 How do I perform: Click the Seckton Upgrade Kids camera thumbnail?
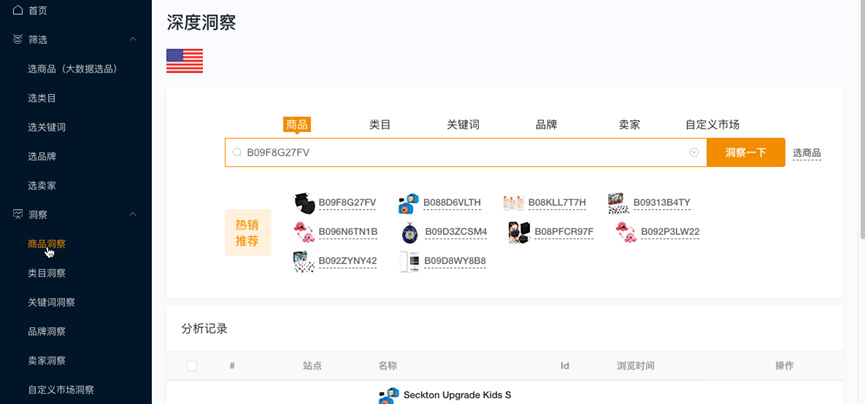pyautogui.click(x=389, y=396)
